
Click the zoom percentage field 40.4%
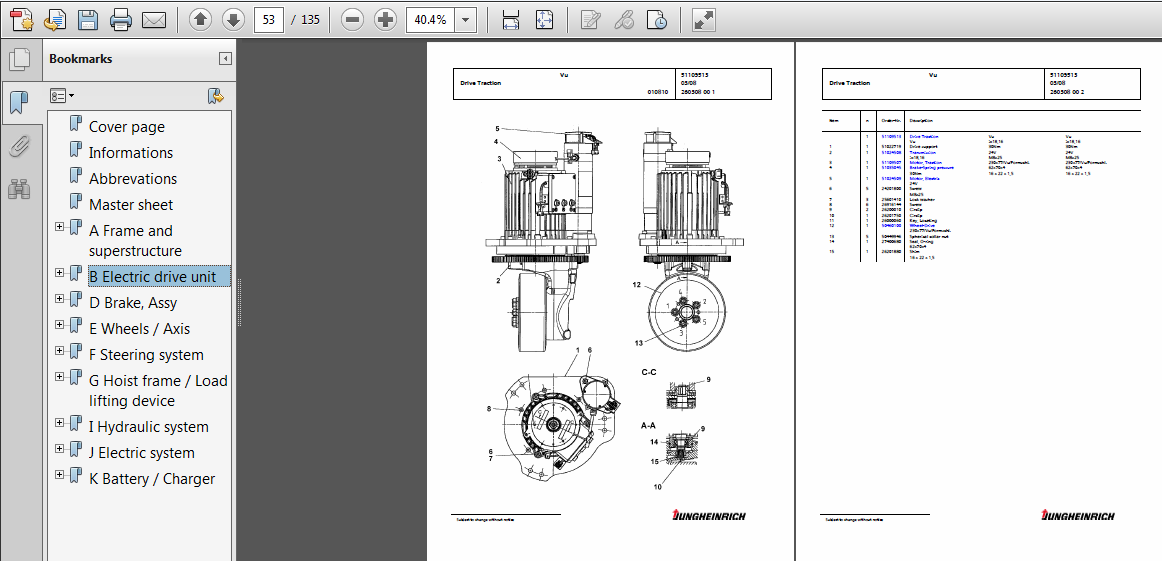tap(431, 20)
